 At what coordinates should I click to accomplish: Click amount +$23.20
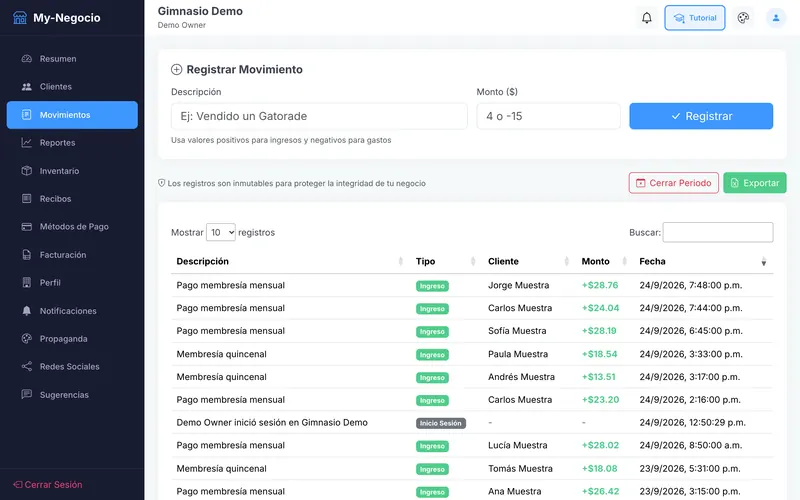pyautogui.click(x=600, y=400)
